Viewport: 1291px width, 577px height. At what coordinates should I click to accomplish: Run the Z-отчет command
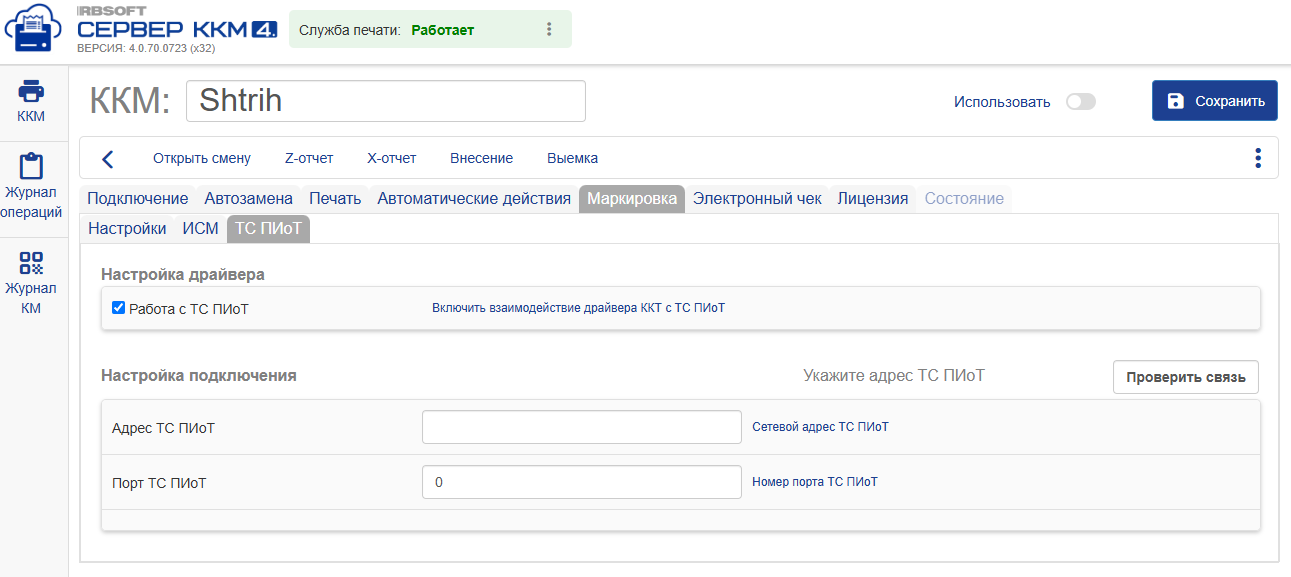[x=309, y=158]
